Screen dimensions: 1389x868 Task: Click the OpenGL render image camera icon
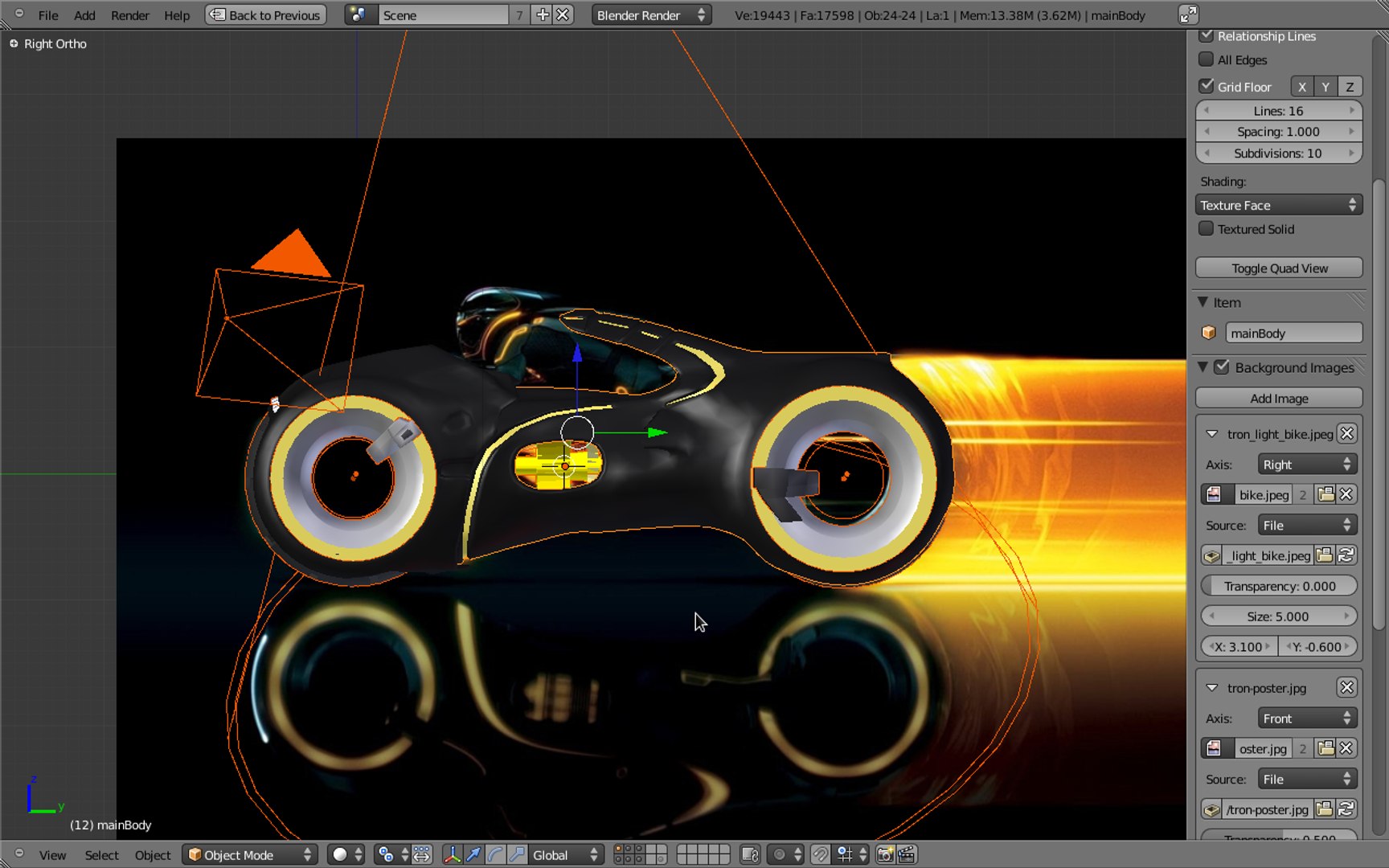885,854
